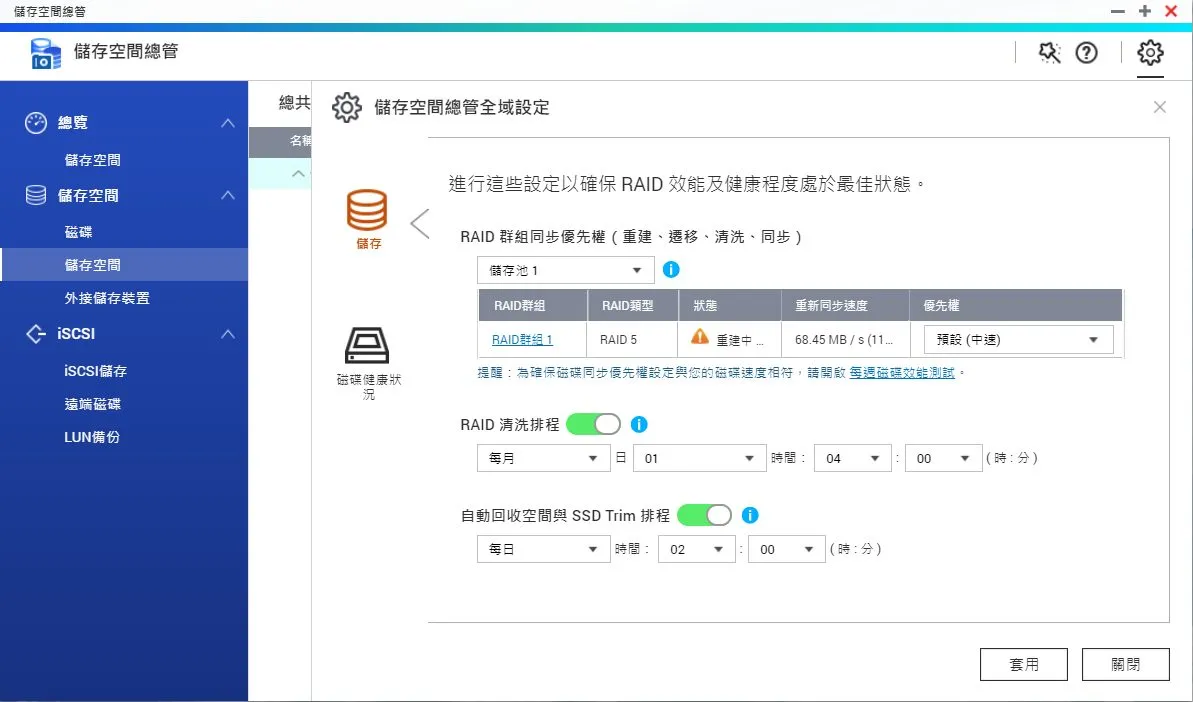The width and height of the screenshot is (1193, 702).
Task: Open iSCSI儲存 in the sidebar
Action: click(x=95, y=371)
